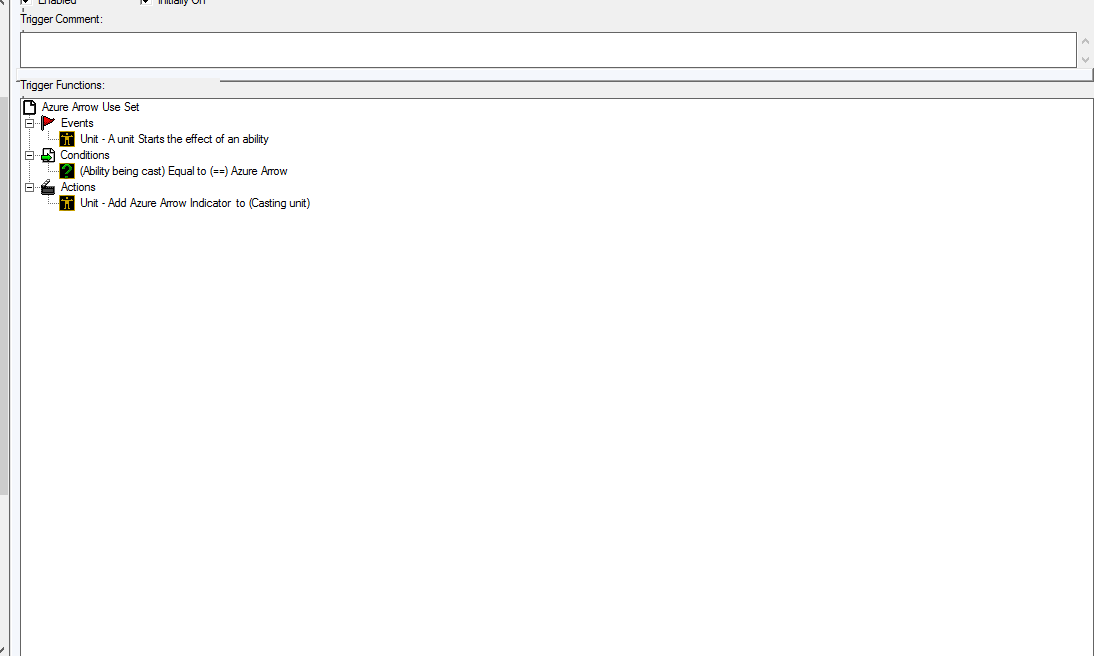Collapse the Actions tree node
Image resolution: width=1094 pixels, height=656 pixels.
pos(29,188)
